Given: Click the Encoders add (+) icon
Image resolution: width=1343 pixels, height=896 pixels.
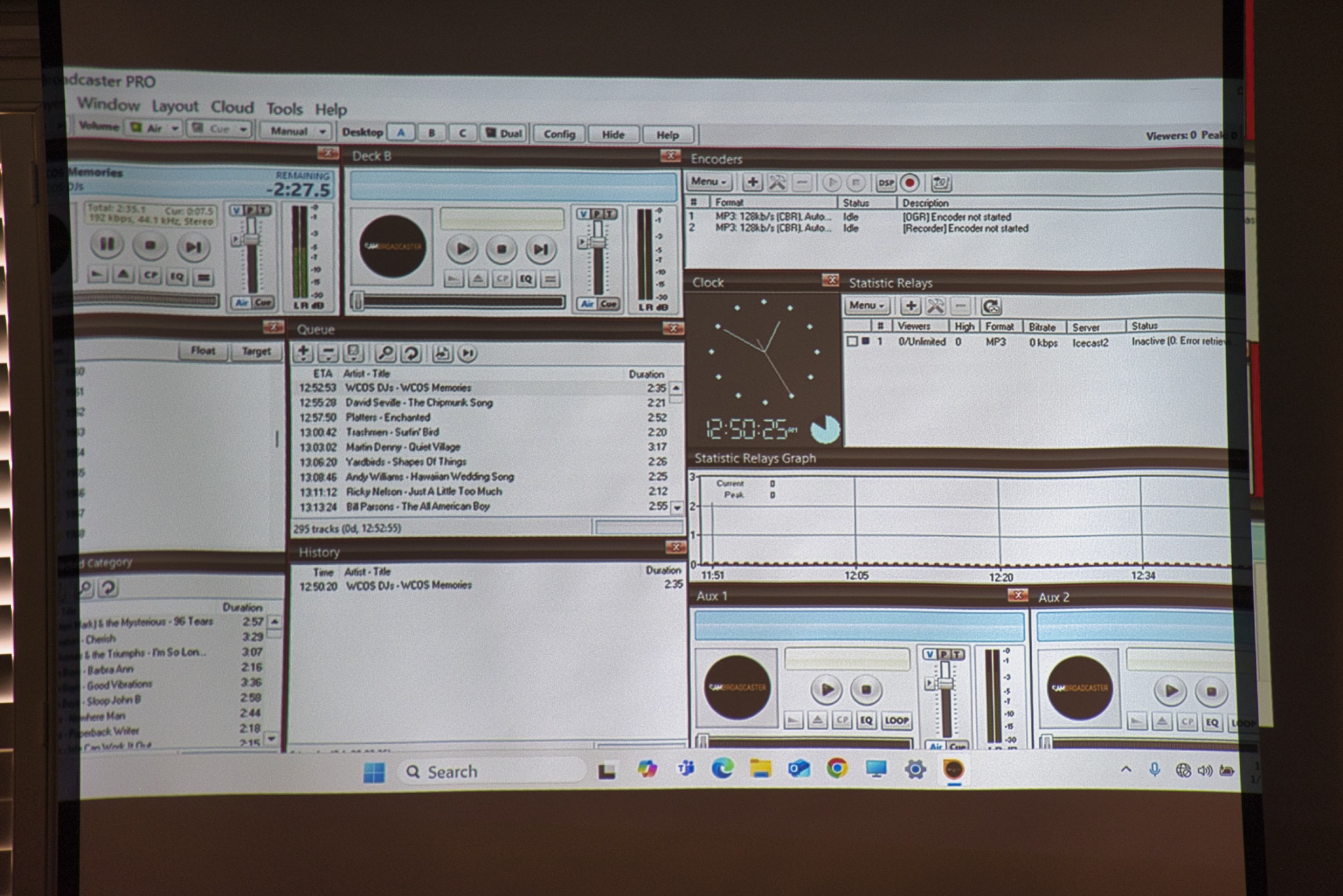Looking at the screenshot, I should (x=752, y=182).
